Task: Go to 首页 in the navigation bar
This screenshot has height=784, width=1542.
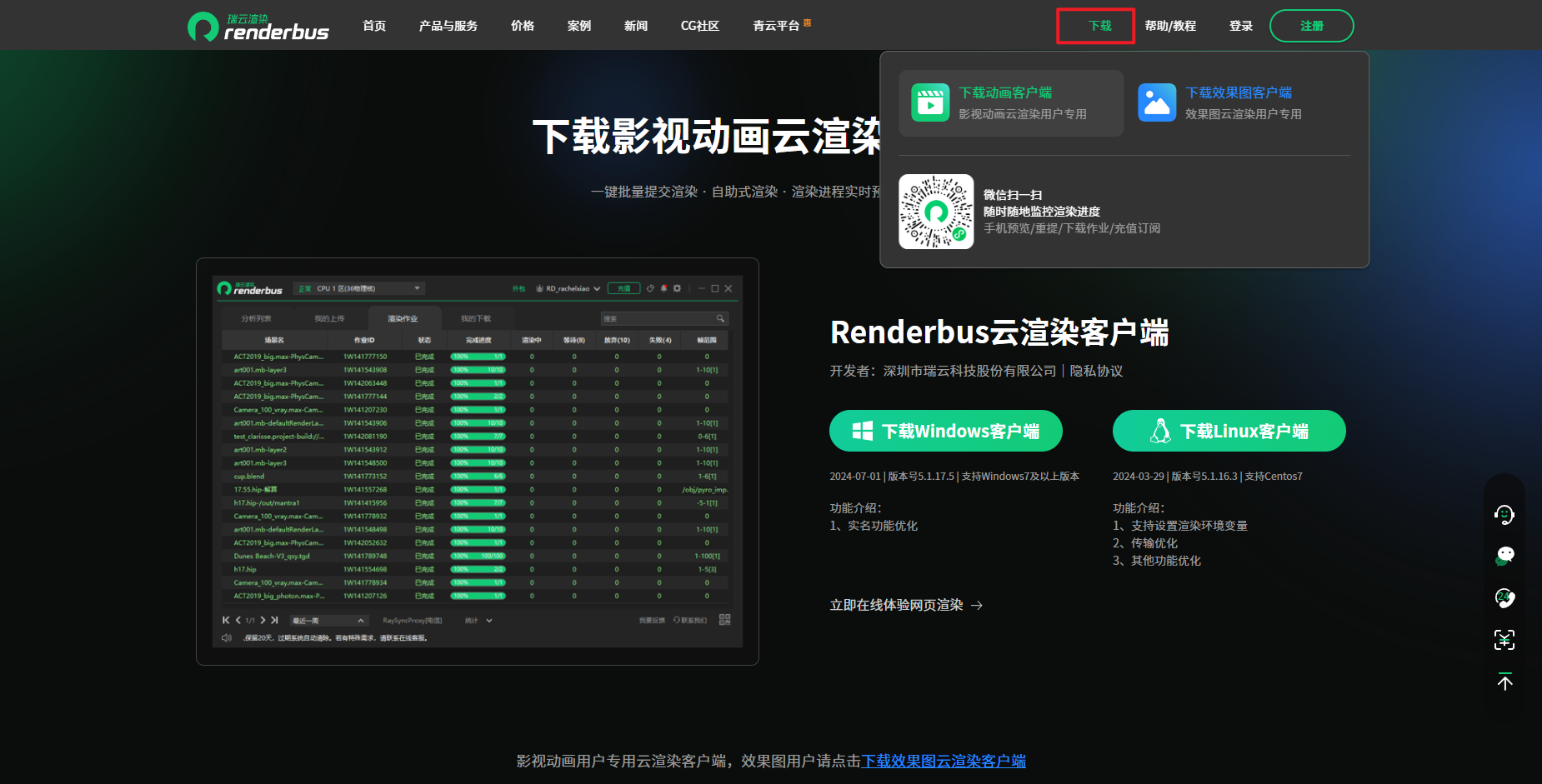Action: [374, 26]
